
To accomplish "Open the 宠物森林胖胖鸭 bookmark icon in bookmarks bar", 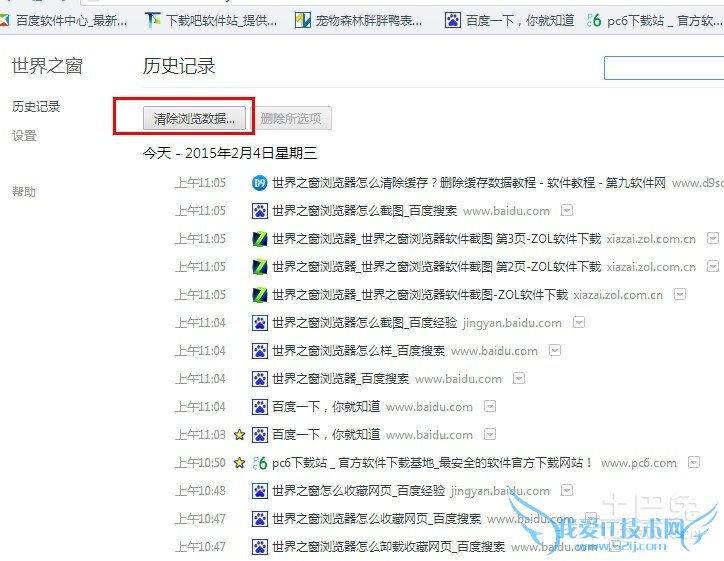I will (303, 20).
